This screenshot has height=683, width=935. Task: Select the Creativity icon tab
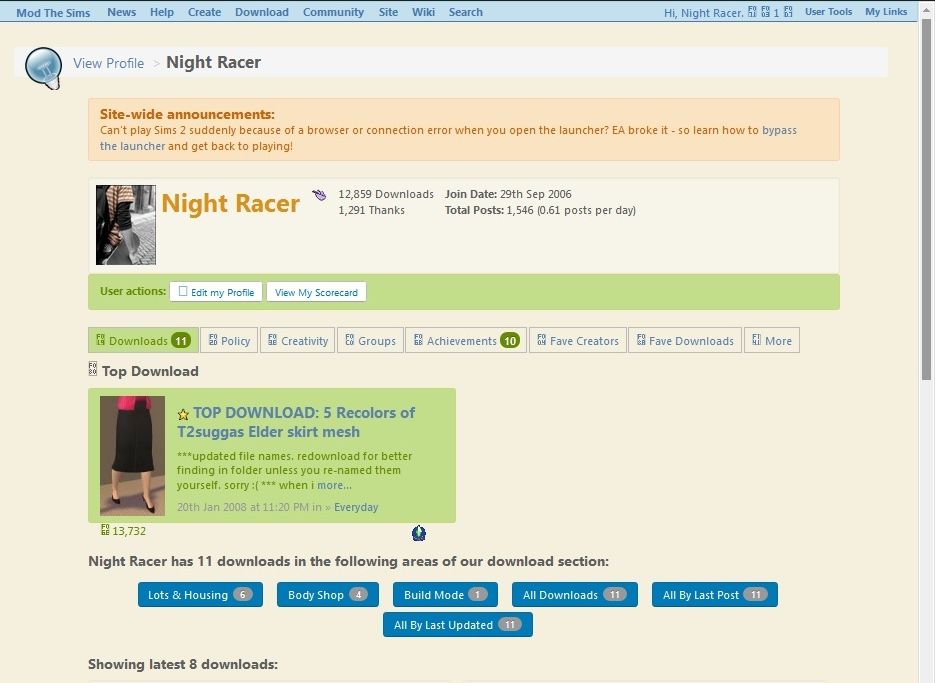[274, 340]
